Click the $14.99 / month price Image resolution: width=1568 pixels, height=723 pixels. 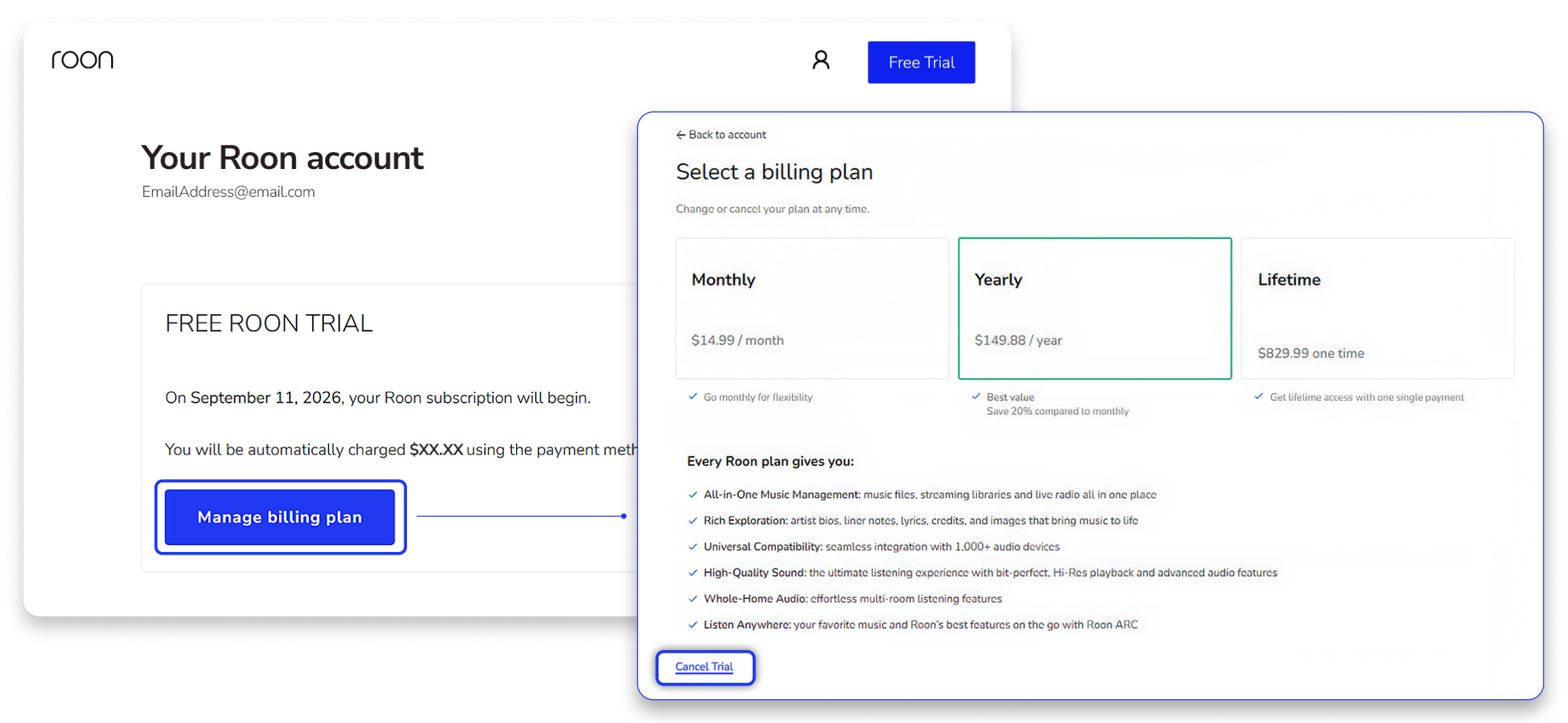738,340
